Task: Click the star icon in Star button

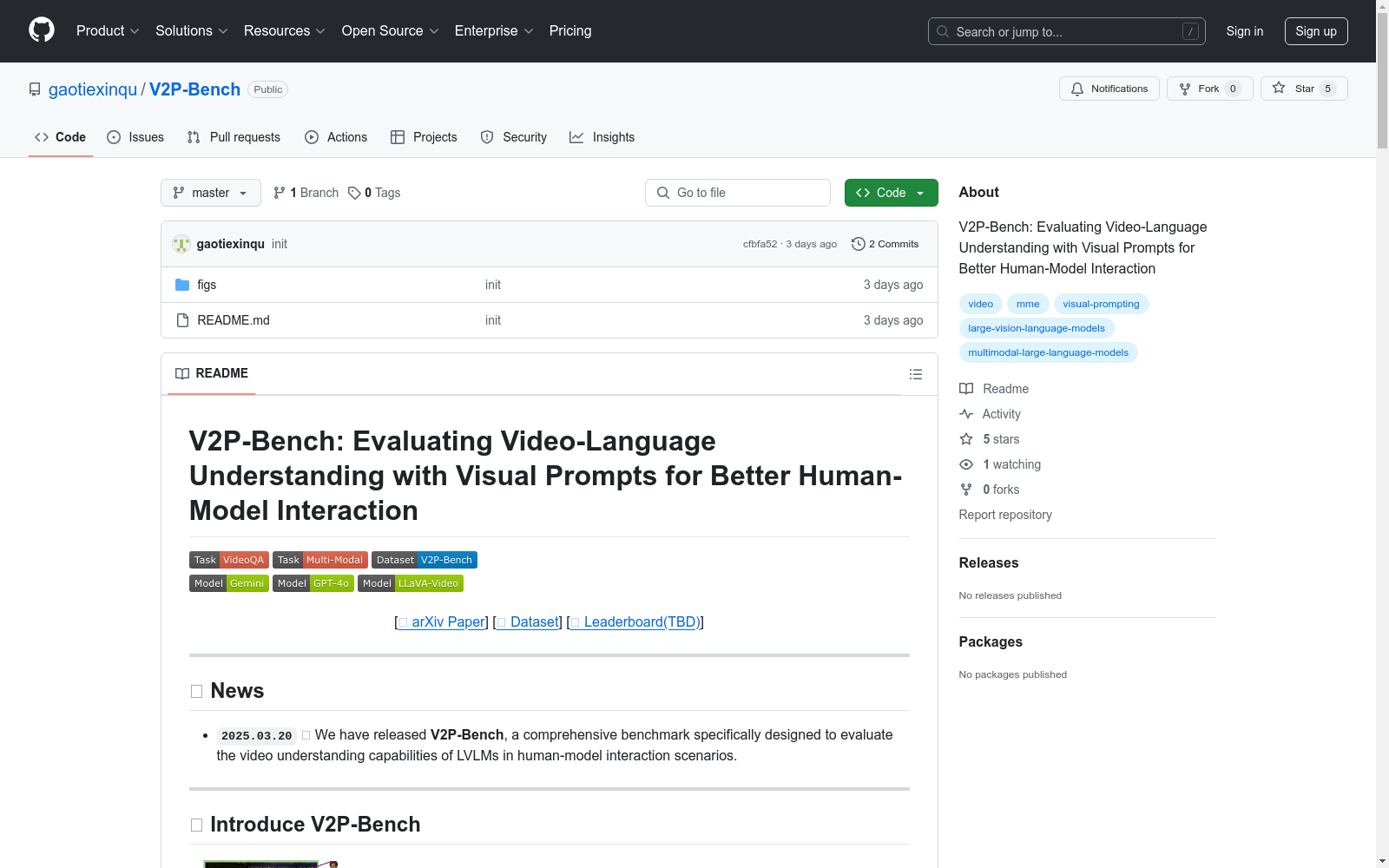Action: coord(1279,88)
